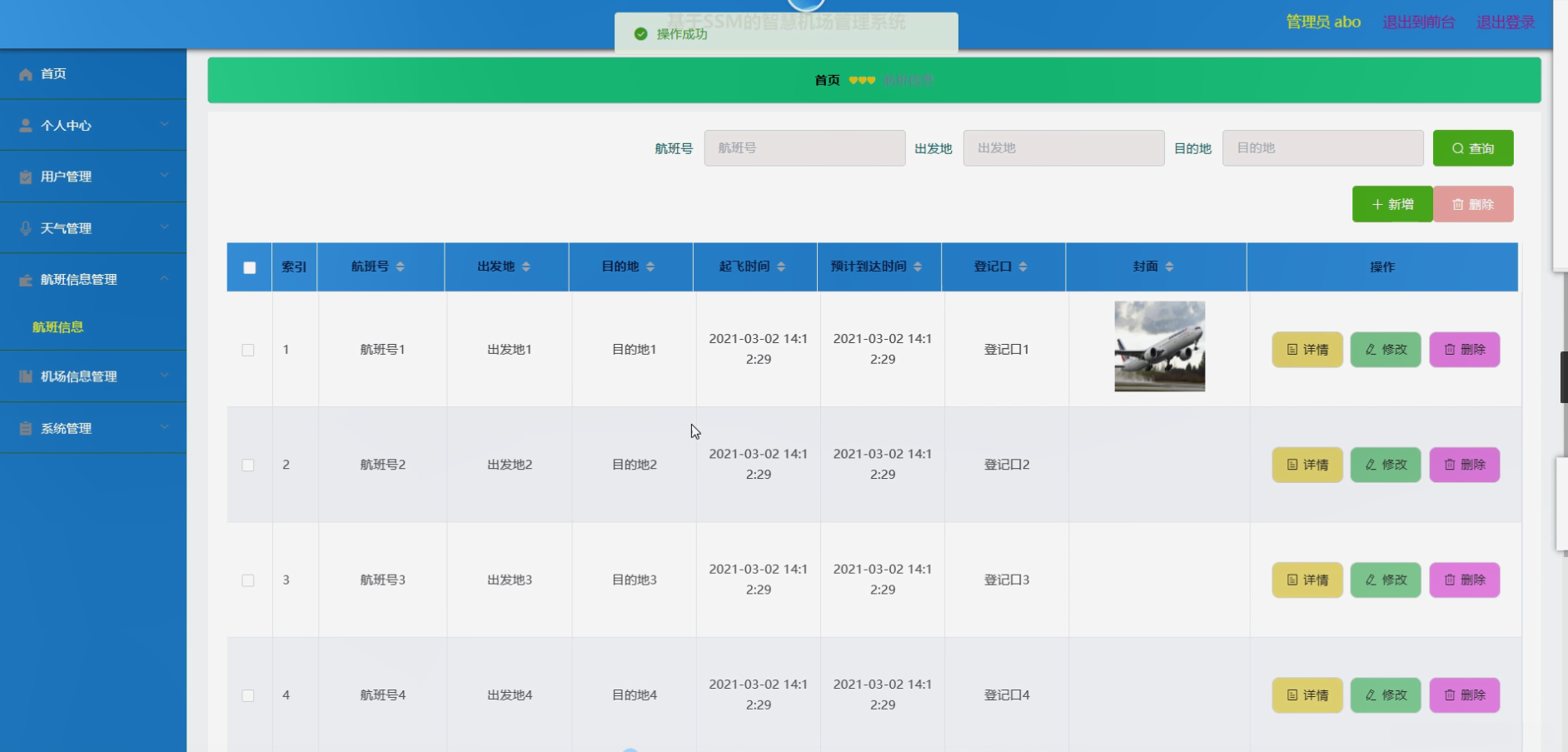
Task: Sort by 起飞时间 column arrows
Action: pyautogui.click(x=781, y=266)
